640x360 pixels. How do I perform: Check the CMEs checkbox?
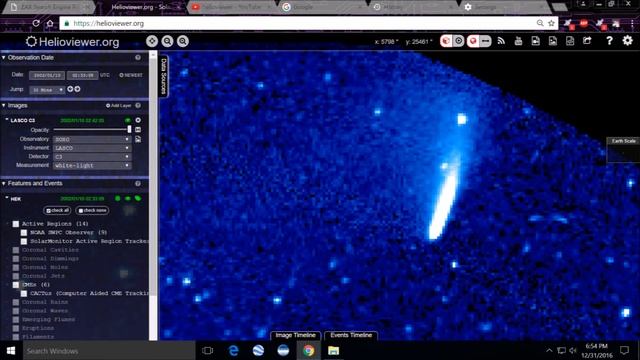point(16,284)
